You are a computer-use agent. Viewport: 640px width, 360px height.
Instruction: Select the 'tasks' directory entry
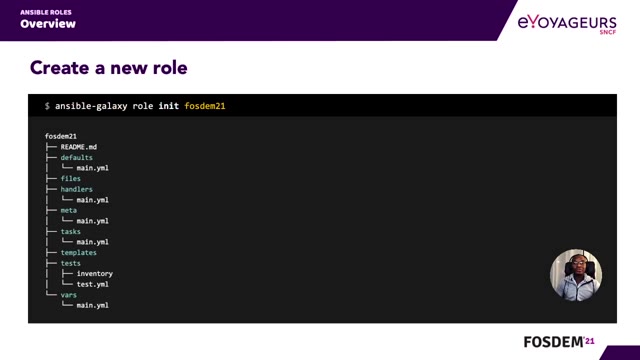(x=71, y=231)
